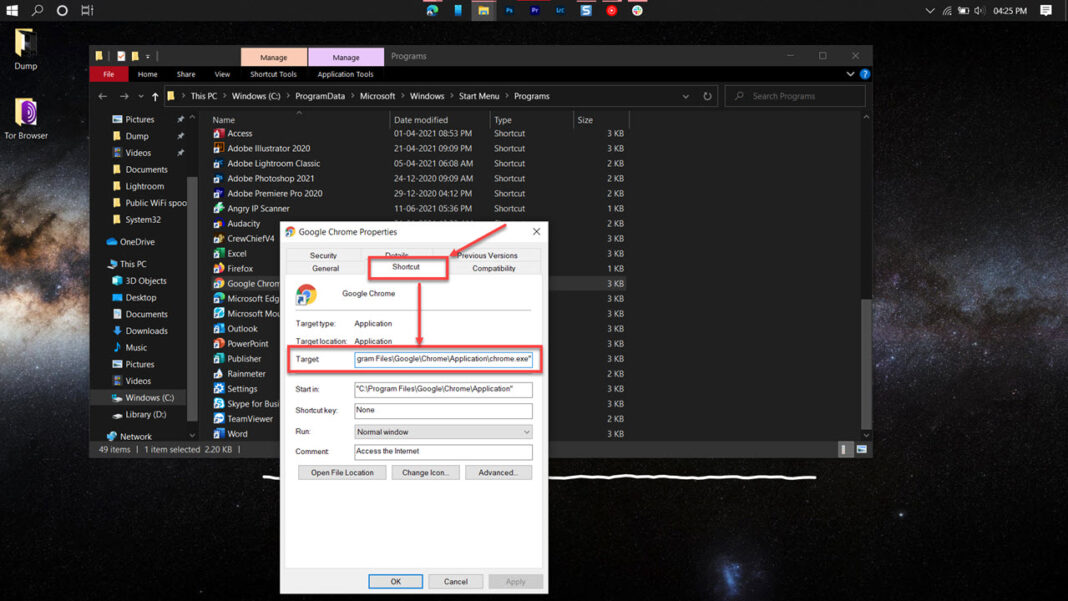Click the back navigation arrow in Explorer
Viewport: 1068px width, 601px height.
[x=102, y=95]
